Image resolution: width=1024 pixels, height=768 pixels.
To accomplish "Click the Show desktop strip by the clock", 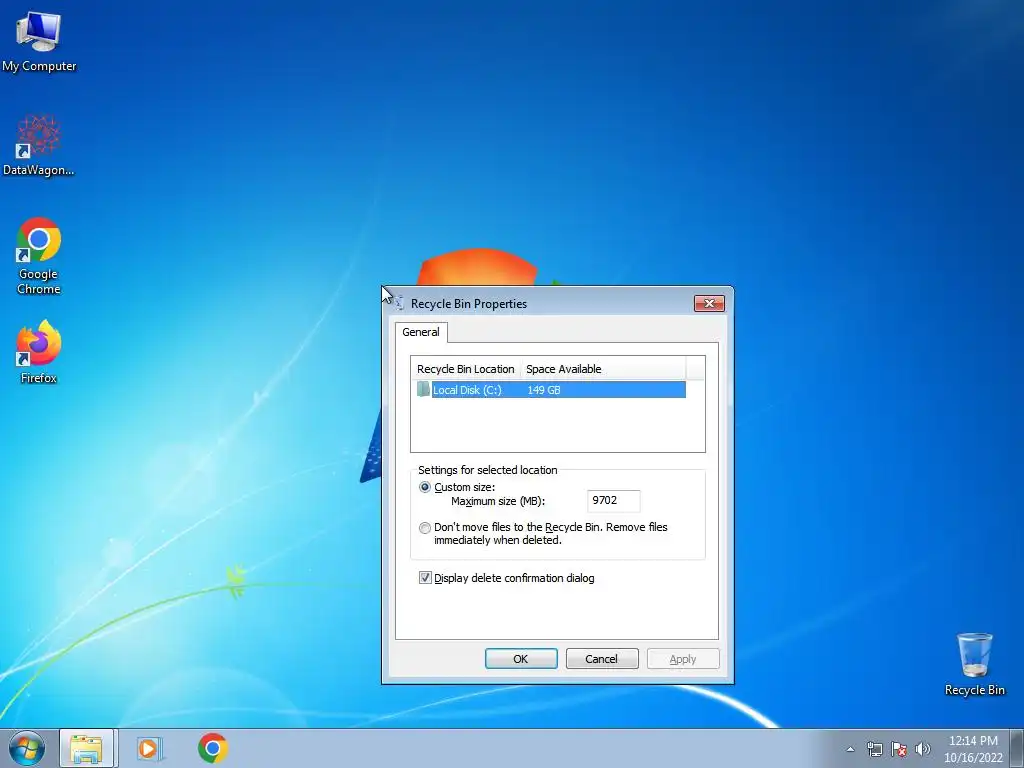I will coord(1017,748).
